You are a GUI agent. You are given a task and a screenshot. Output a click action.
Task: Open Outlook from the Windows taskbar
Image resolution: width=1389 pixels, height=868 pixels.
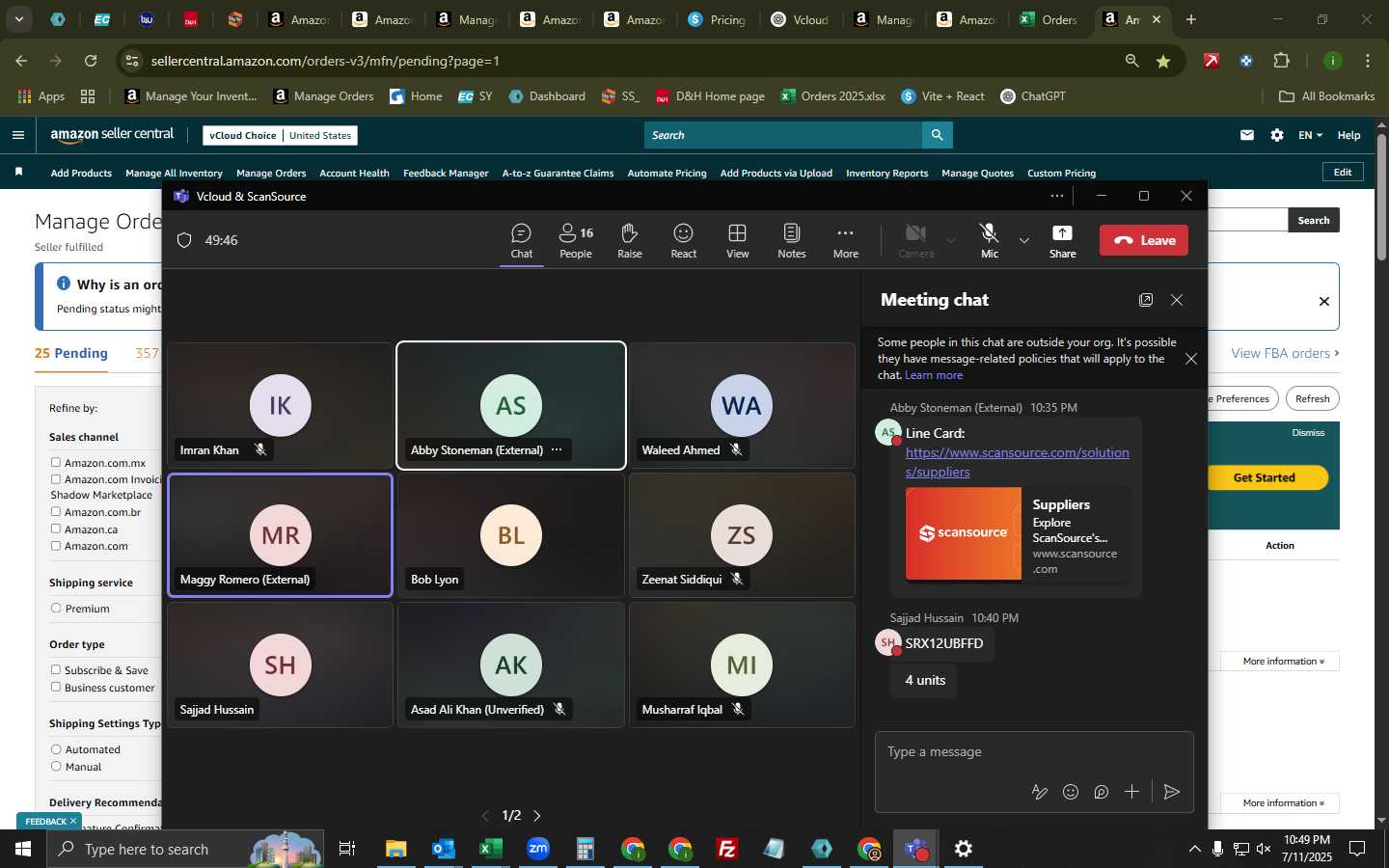(x=443, y=849)
